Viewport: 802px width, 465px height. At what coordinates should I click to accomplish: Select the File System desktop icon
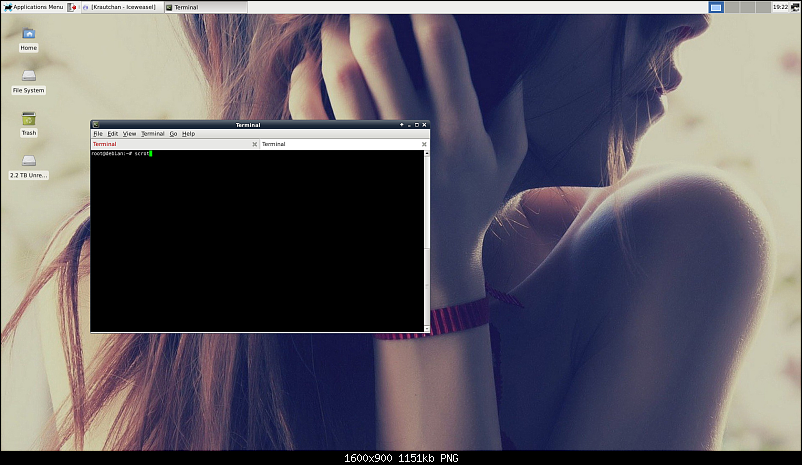point(28,78)
